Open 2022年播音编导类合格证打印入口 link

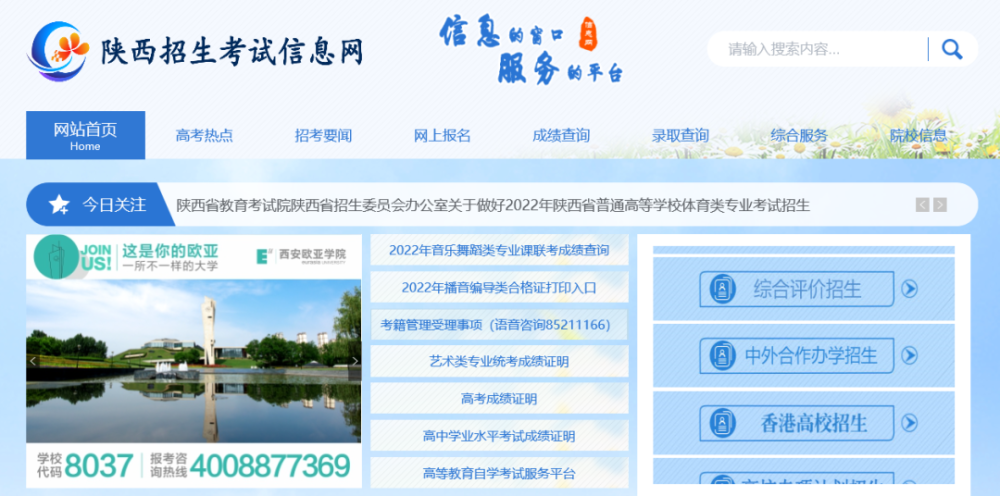(499, 288)
